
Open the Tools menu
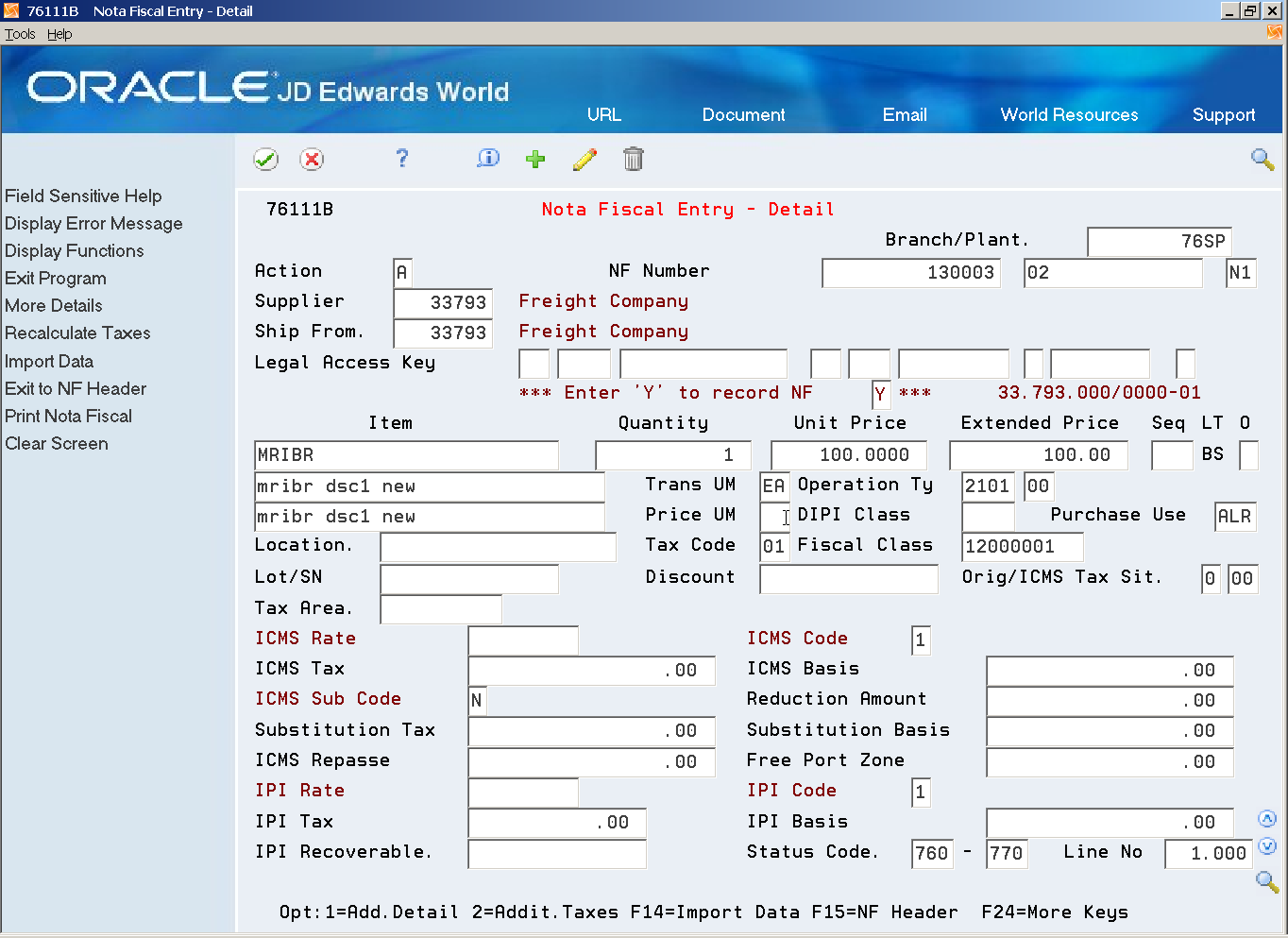pos(20,34)
